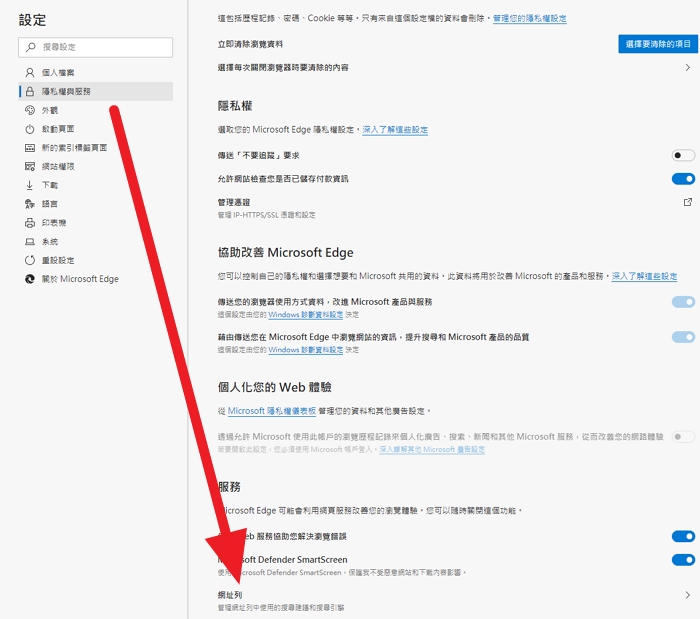The height and width of the screenshot is (619, 700).
Task: Open 系統 settings section
Action: coord(96,241)
